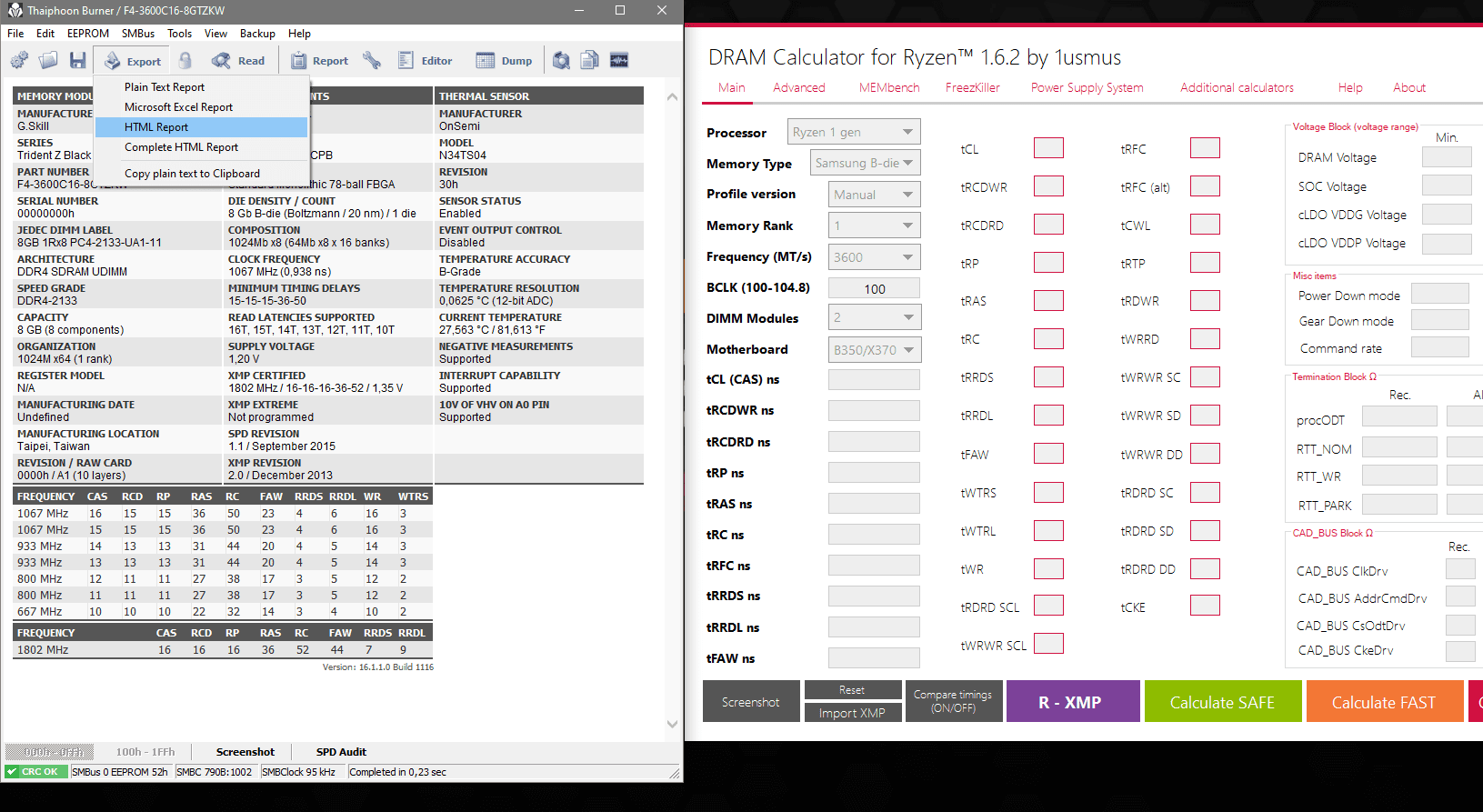Screen dimensions: 1483x812
Task: Click the Thaiphoon Burner title bar app icon
Action: 15,11
